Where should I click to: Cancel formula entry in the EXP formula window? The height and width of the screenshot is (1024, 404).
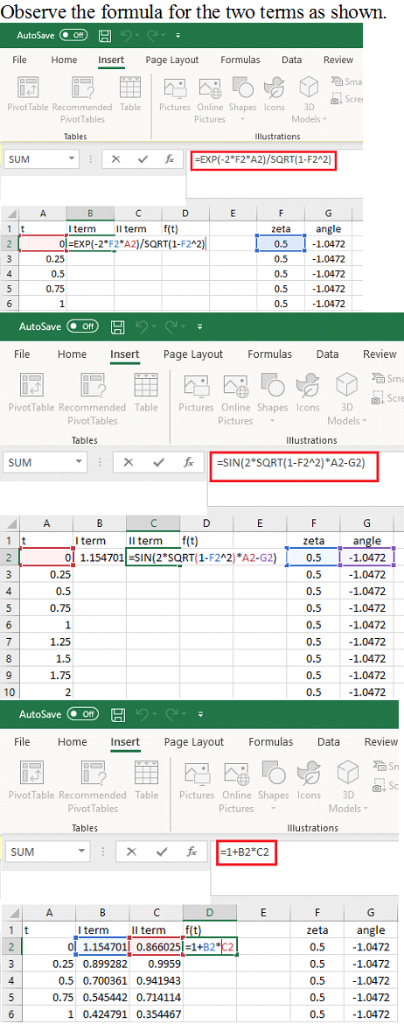[x=116, y=159]
